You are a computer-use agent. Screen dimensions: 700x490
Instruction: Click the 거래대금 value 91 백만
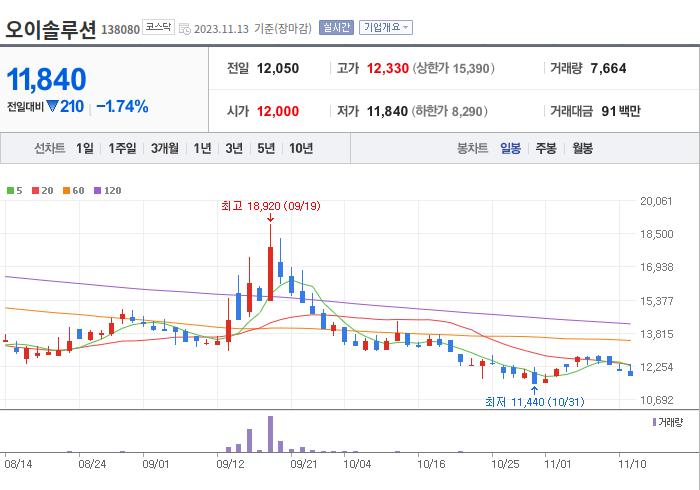(621, 111)
